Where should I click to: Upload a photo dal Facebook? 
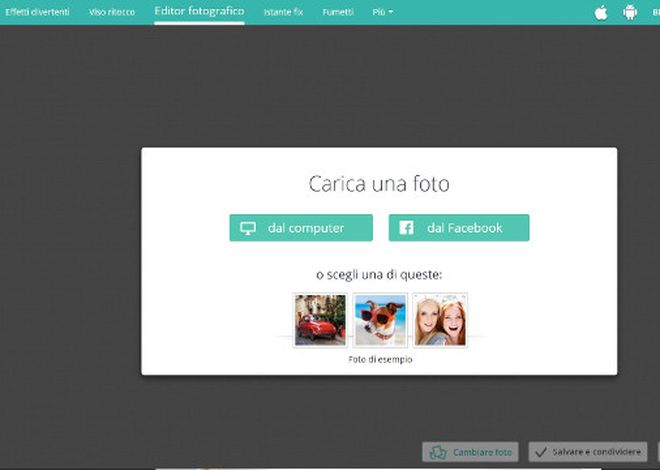click(459, 228)
